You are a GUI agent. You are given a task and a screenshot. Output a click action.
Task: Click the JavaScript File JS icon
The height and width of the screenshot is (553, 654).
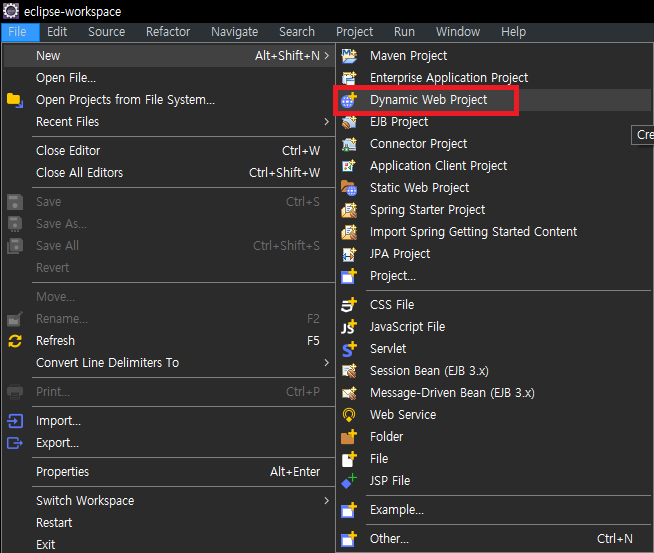coord(349,327)
